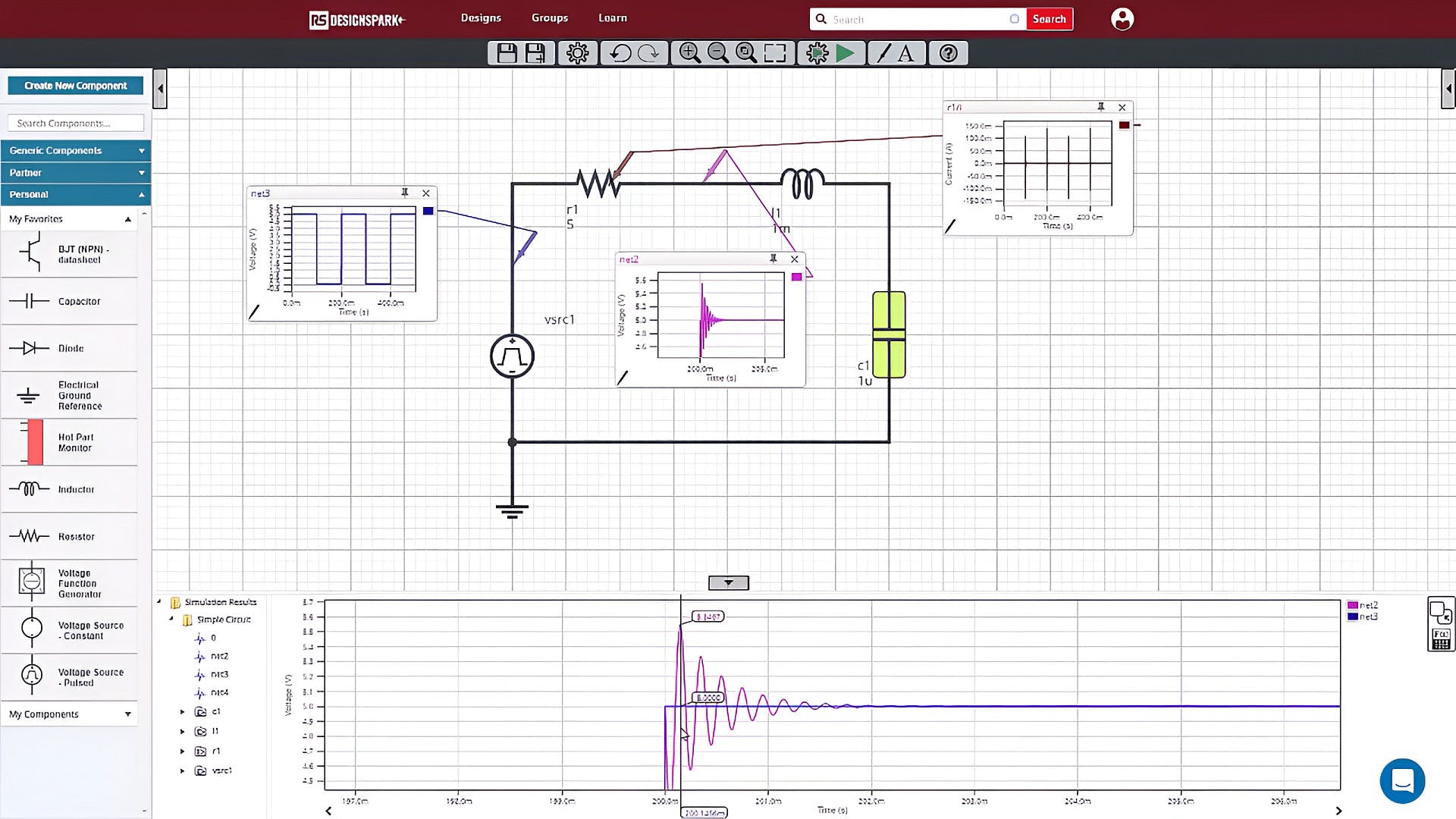Click the Run Simulation play icon

tap(846, 53)
